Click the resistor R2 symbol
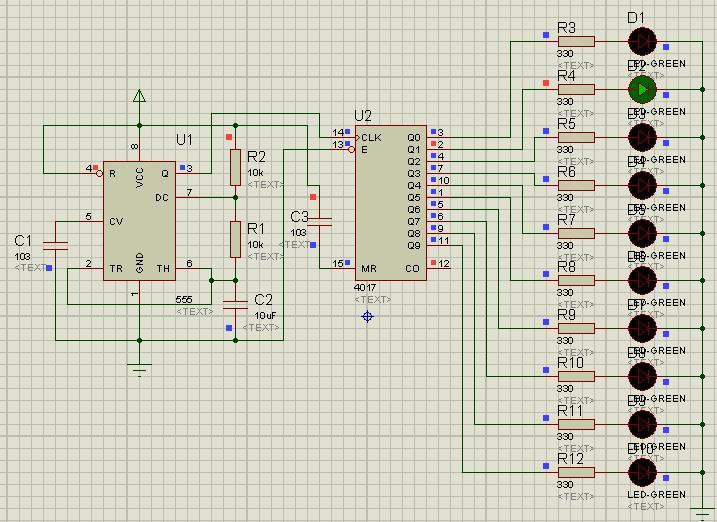The width and height of the screenshot is (717, 522). pyautogui.click(x=235, y=167)
